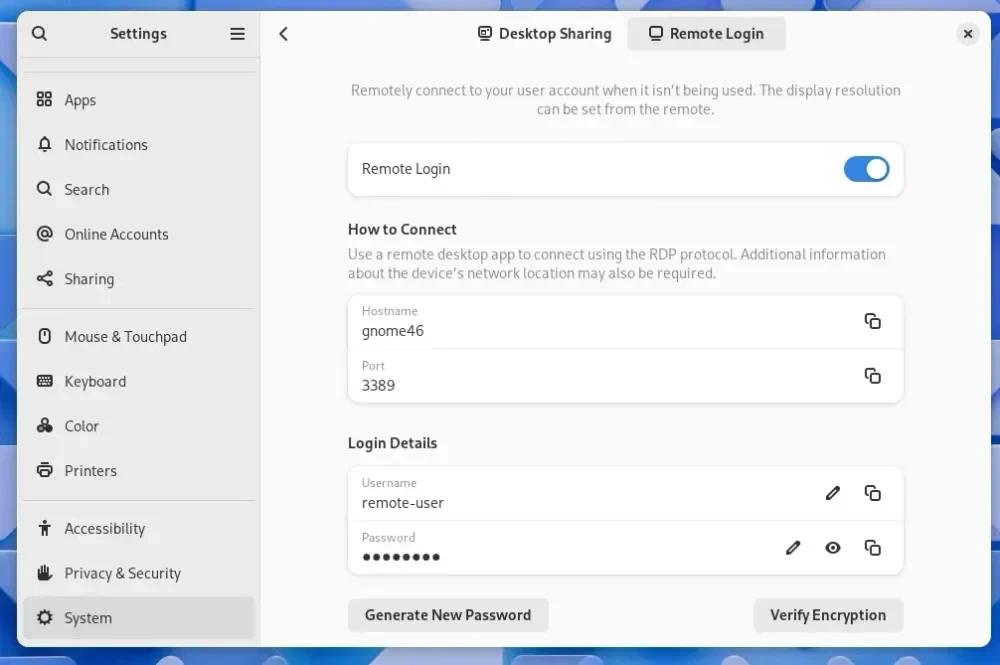Edit the remote-user username with pencil icon
The height and width of the screenshot is (665, 1000).
click(x=832, y=493)
